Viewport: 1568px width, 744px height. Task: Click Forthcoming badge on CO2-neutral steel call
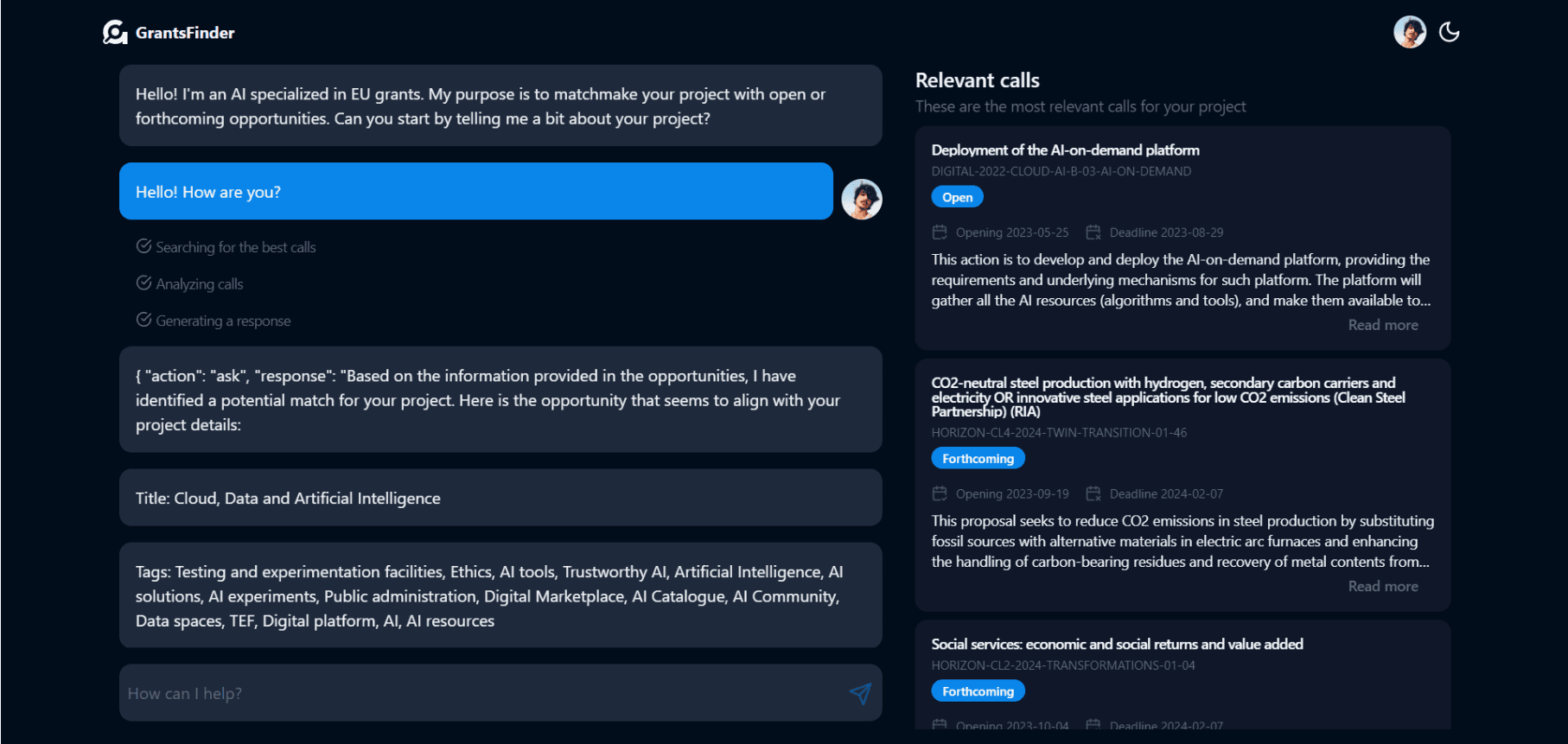[x=978, y=458]
